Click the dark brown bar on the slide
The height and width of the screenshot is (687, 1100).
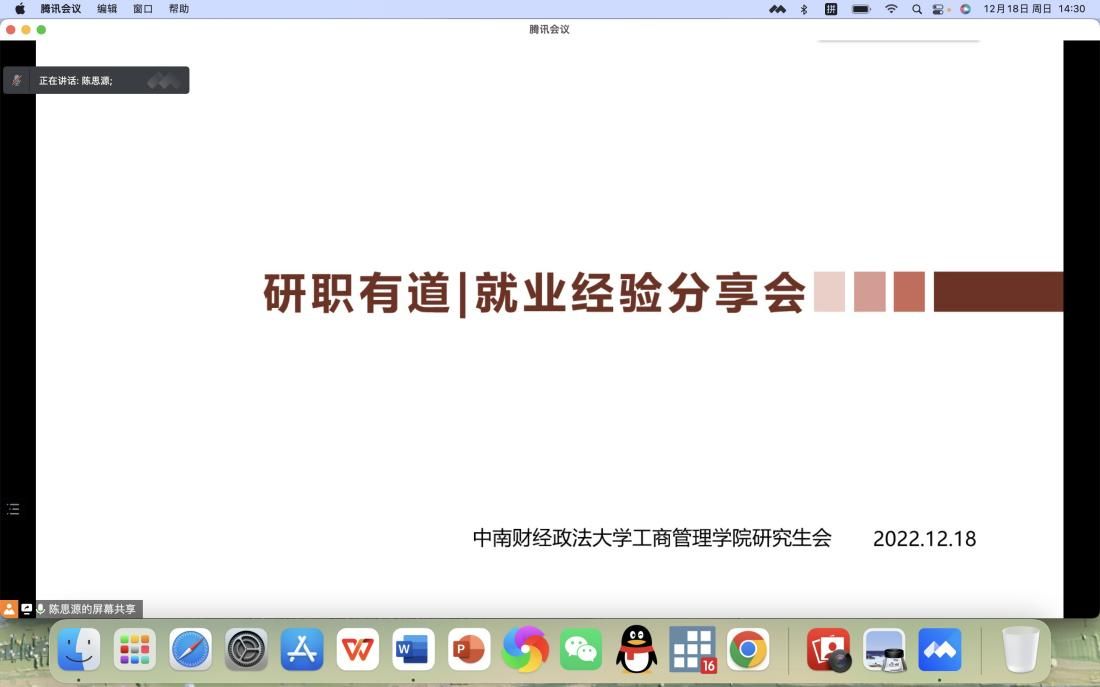[x=998, y=292]
